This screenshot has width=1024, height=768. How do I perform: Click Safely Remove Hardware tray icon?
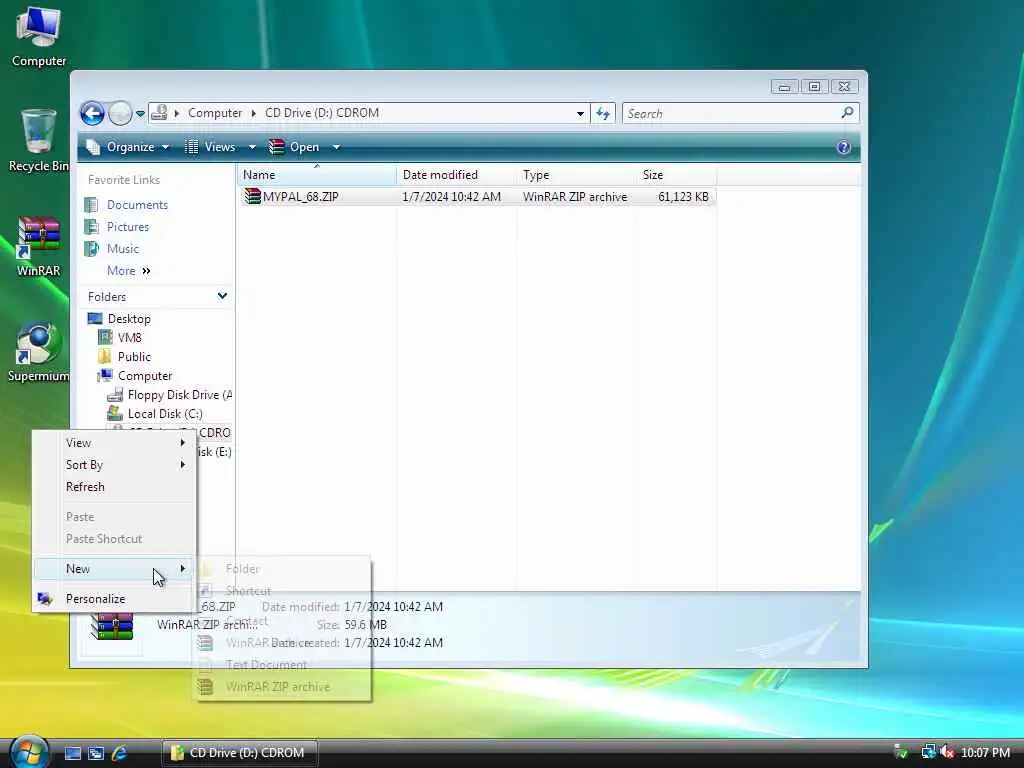[901, 752]
